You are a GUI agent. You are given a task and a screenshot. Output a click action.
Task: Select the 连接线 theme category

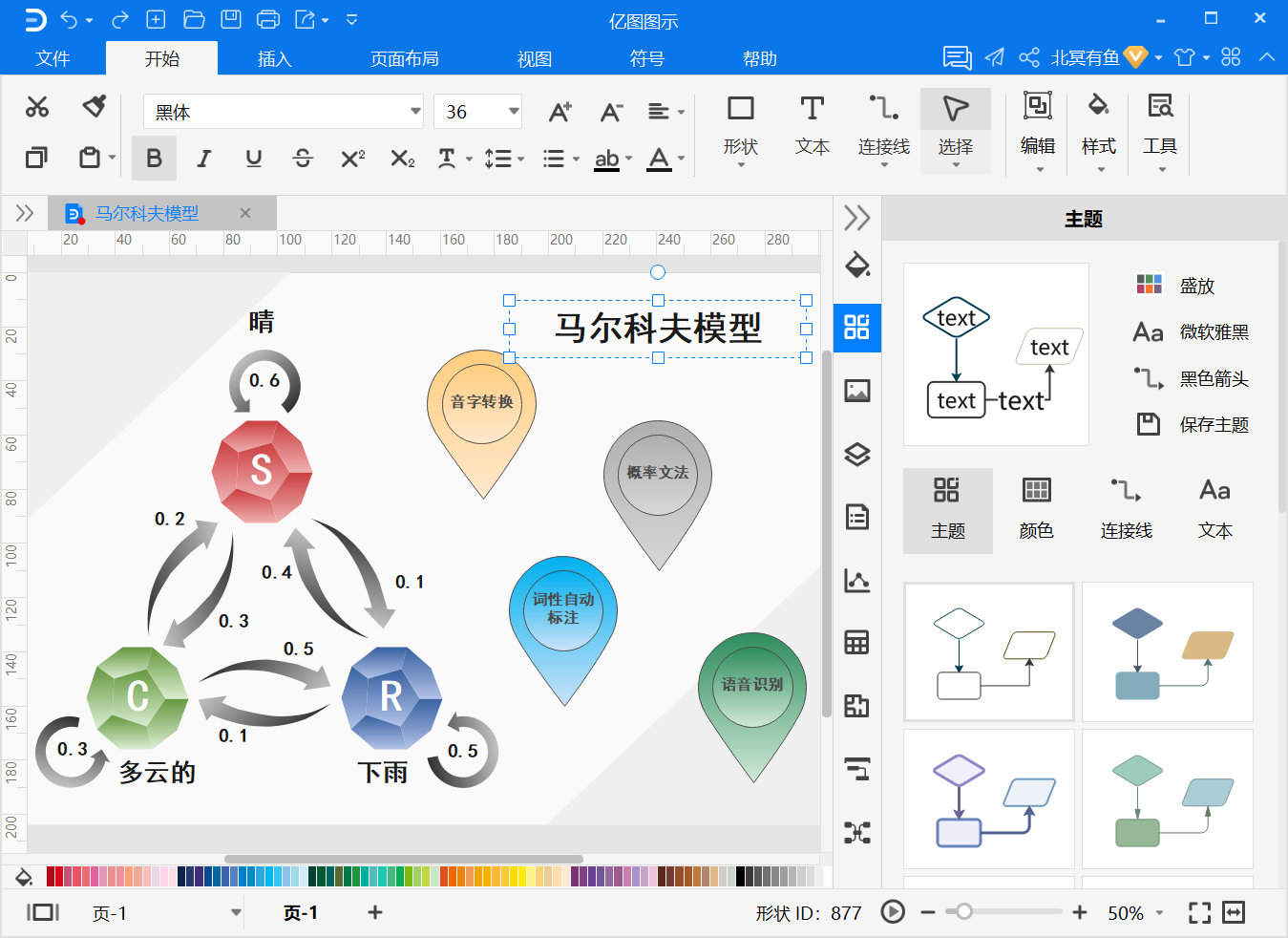(1126, 510)
